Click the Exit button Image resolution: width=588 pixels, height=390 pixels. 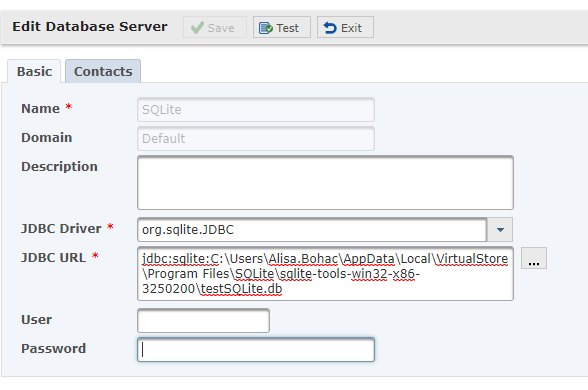tap(345, 27)
